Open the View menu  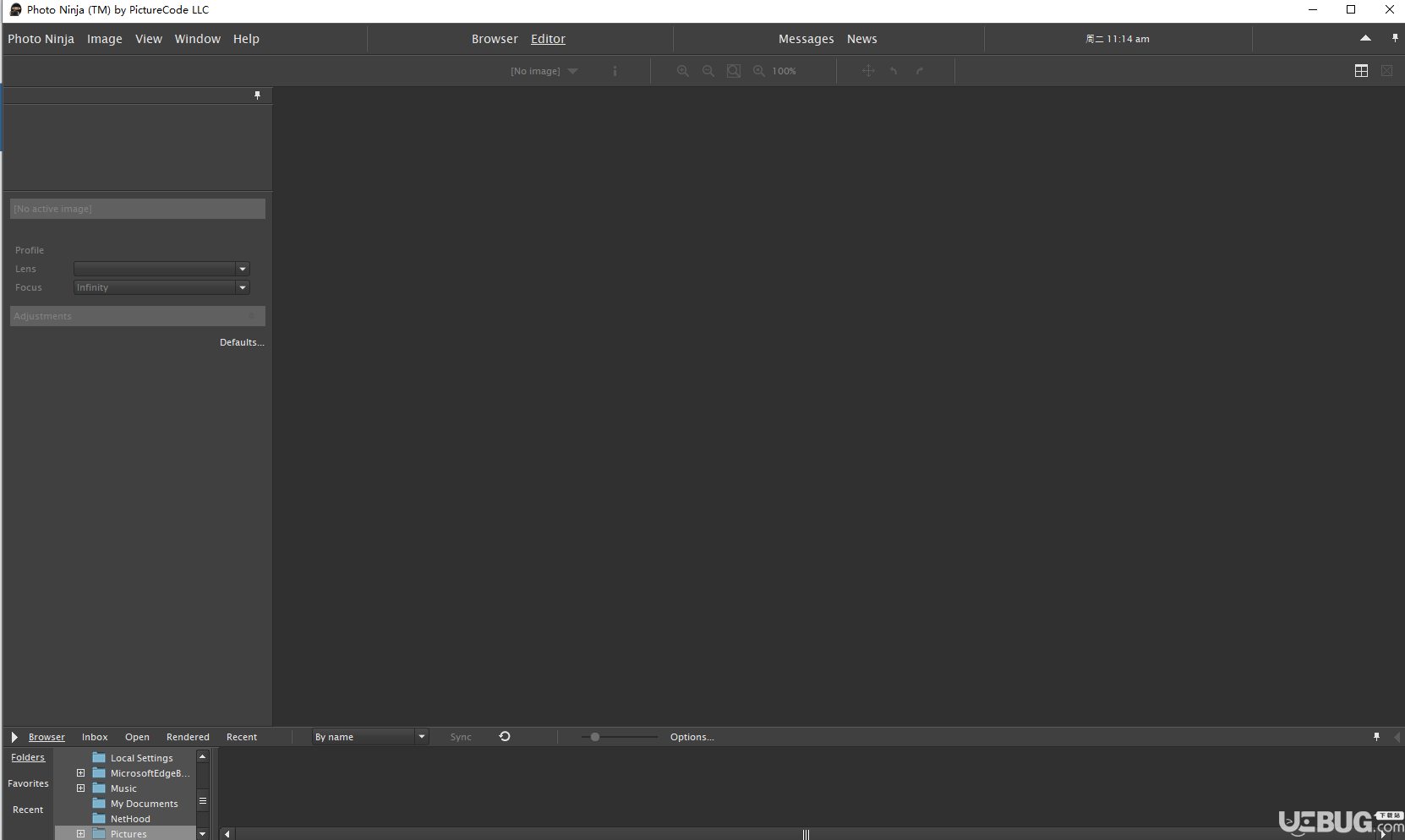coord(149,39)
